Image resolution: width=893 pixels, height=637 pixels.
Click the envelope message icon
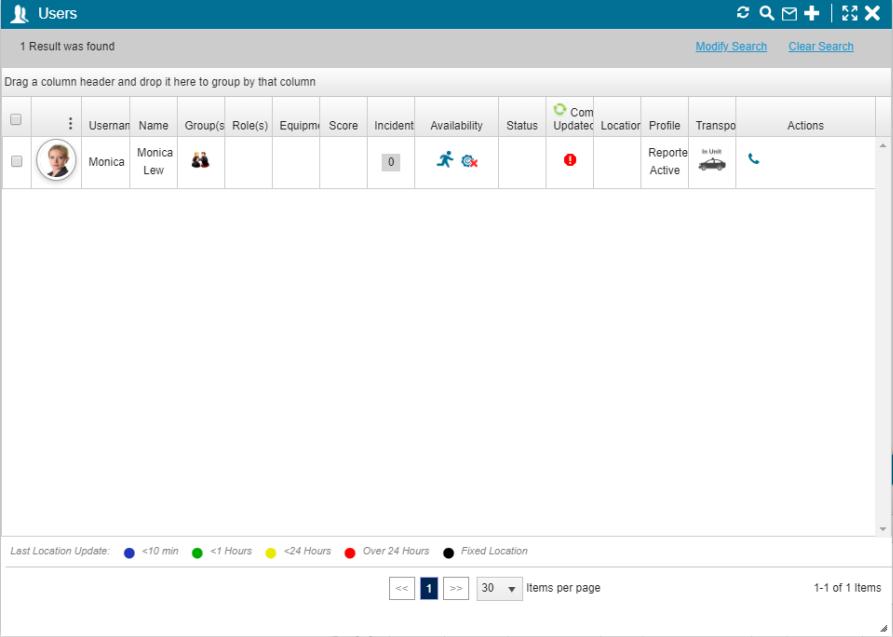(789, 14)
